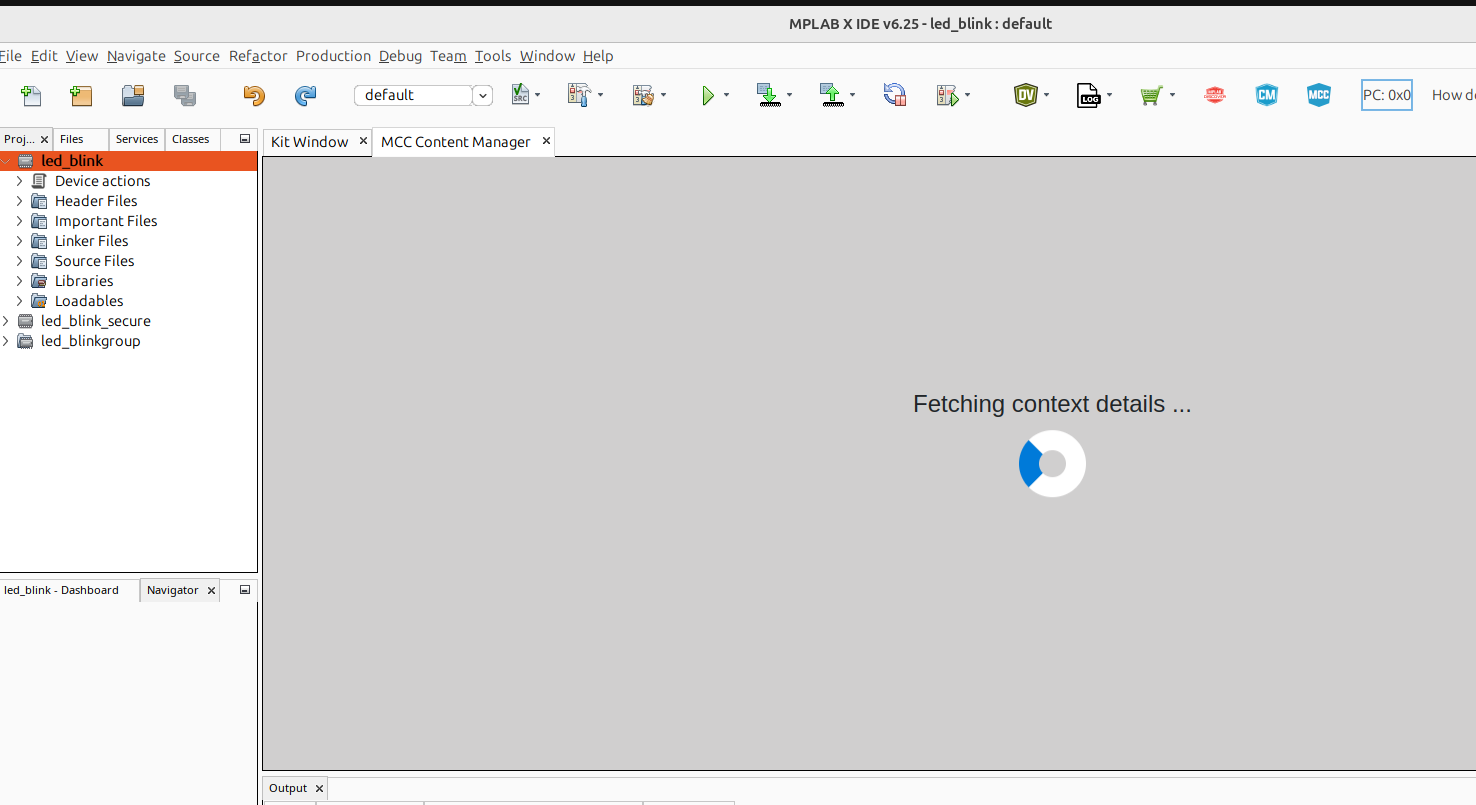Open the Production menu
The image size is (1476, 805).
[x=333, y=56]
